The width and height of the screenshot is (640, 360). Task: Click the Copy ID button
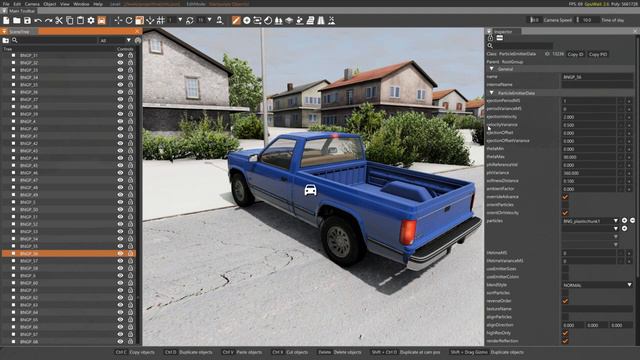(x=576, y=54)
